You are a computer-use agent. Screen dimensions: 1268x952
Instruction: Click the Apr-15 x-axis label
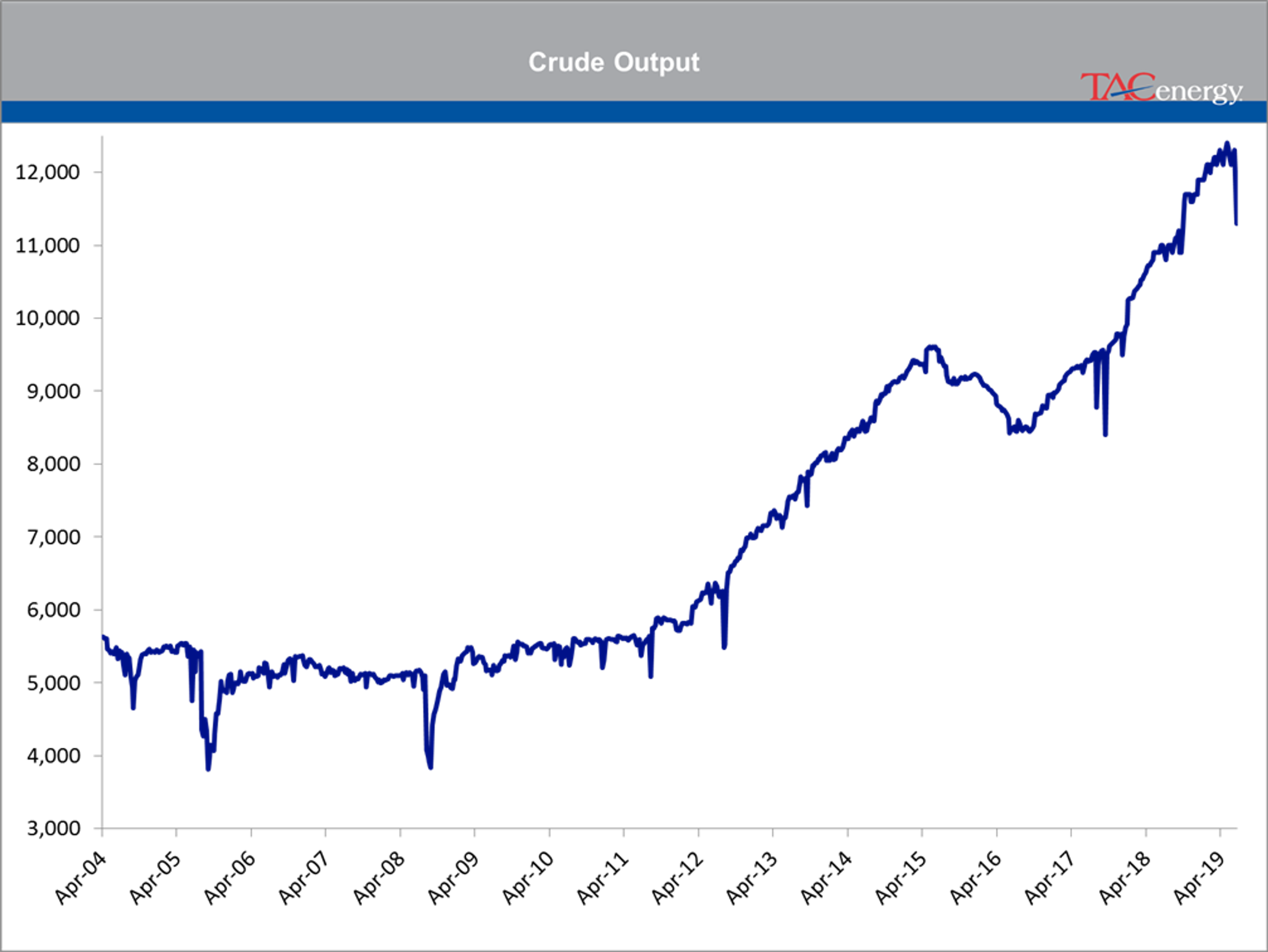(900, 878)
